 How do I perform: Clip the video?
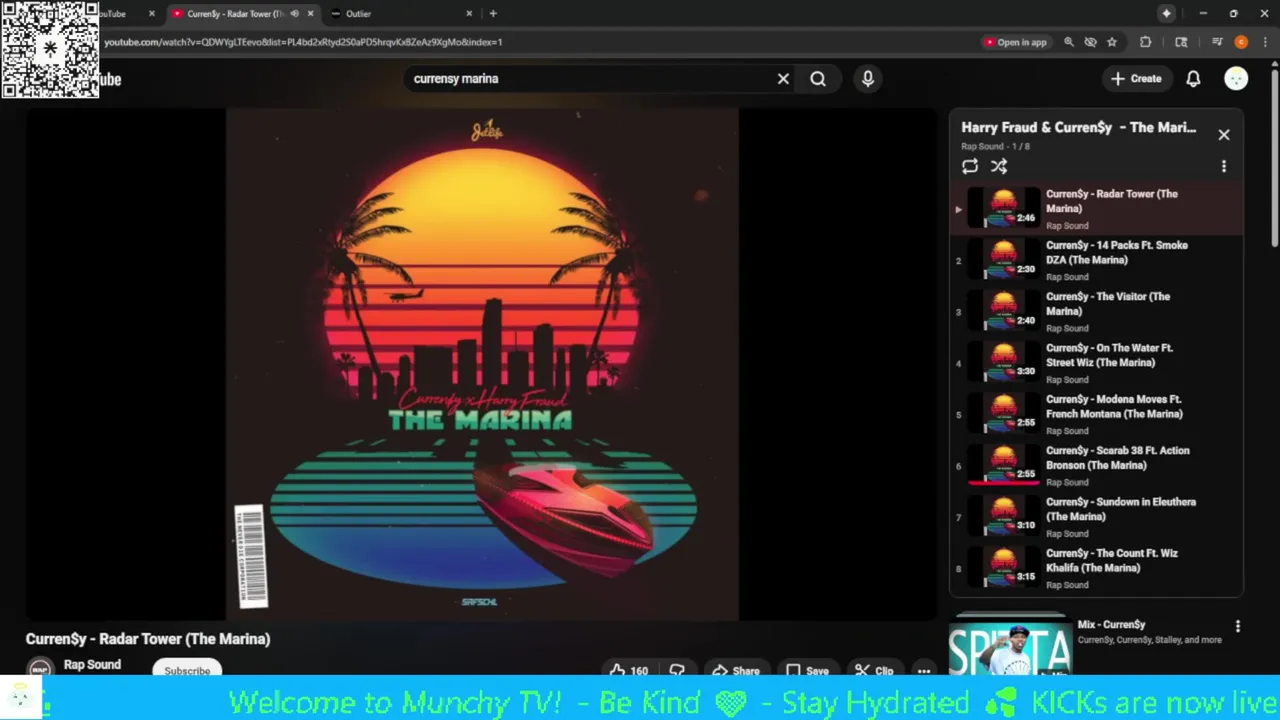pyautogui.click(x=874, y=670)
